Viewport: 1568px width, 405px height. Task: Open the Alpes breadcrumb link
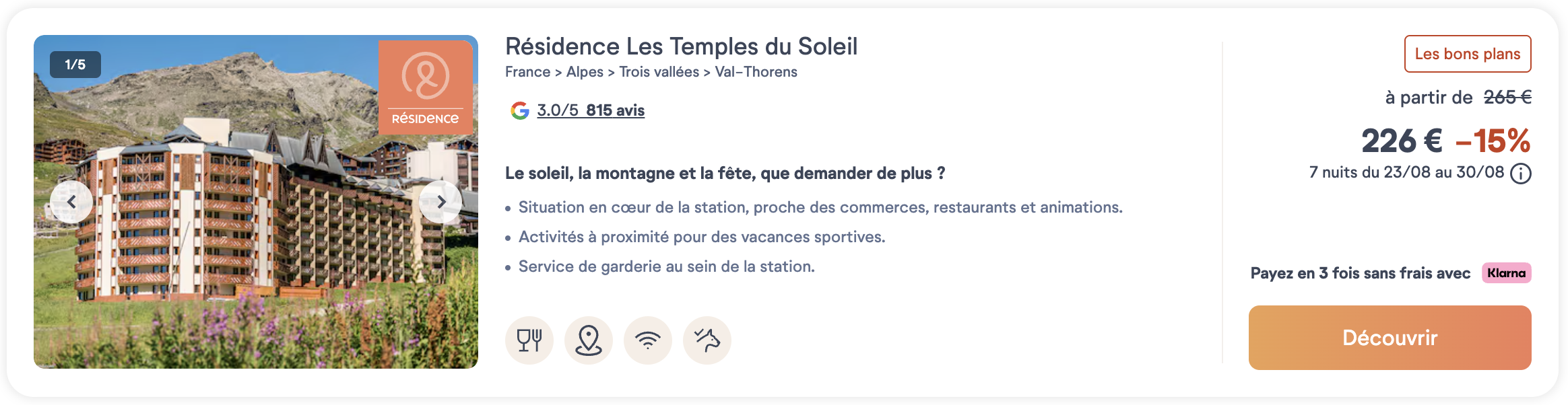(585, 72)
